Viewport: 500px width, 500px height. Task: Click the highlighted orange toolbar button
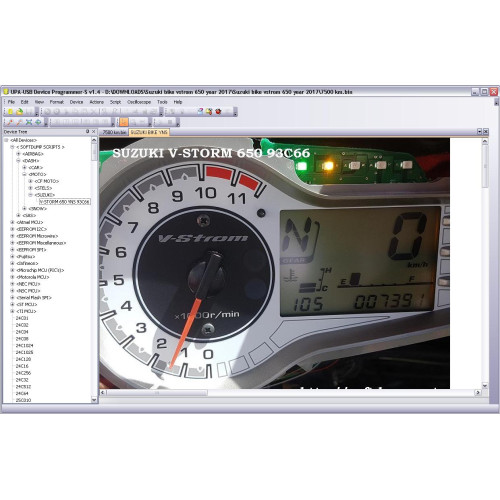click(124, 122)
